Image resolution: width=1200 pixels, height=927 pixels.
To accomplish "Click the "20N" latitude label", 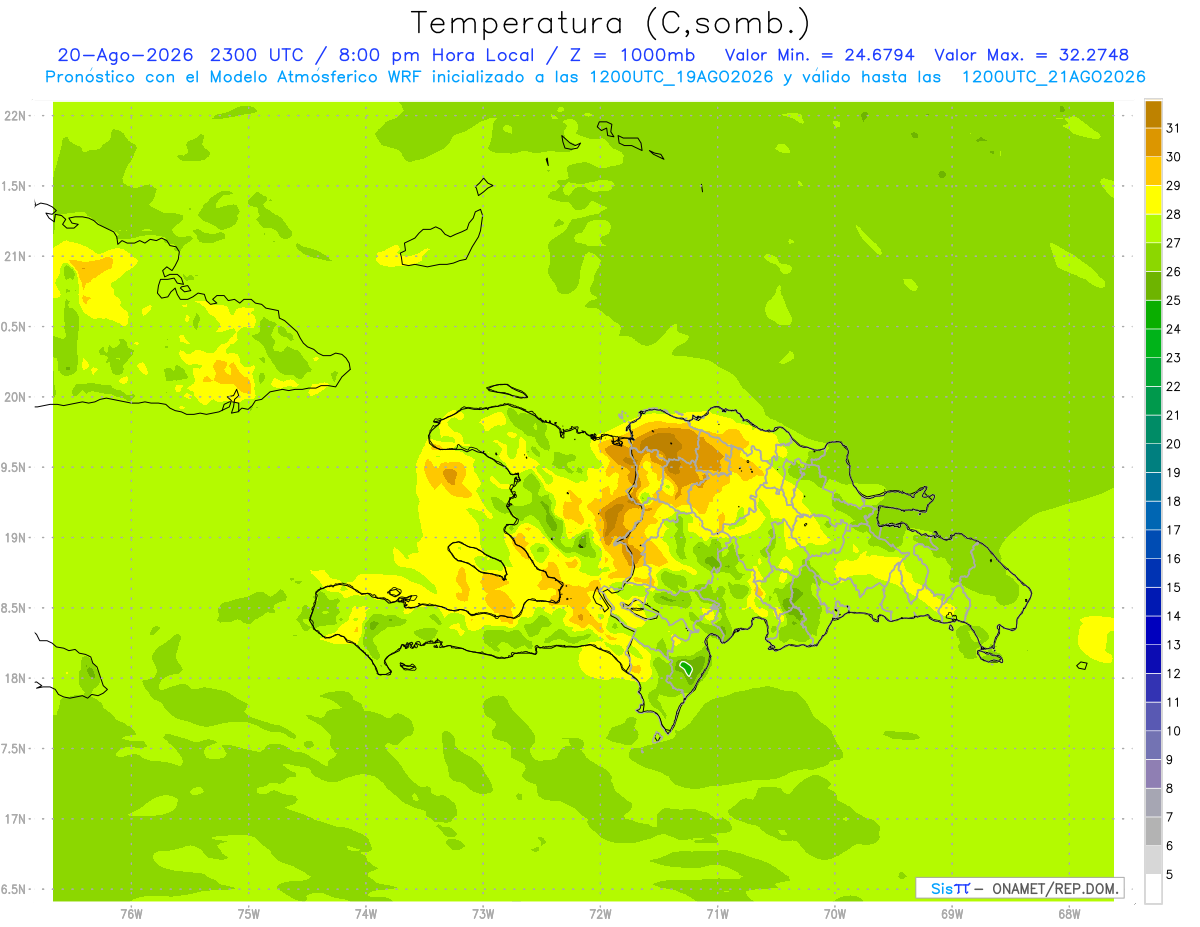I will point(15,397).
